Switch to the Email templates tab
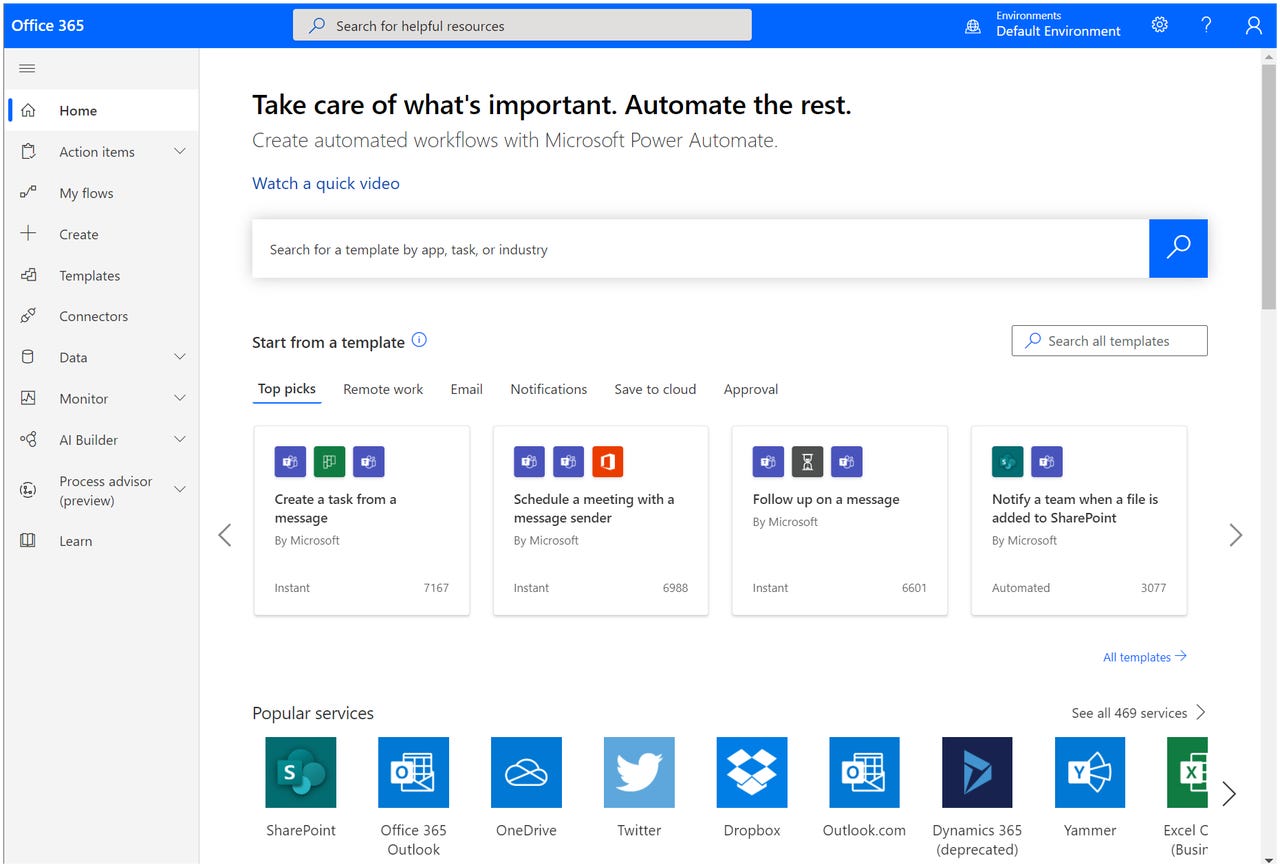The image size is (1280, 867). click(x=466, y=389)
